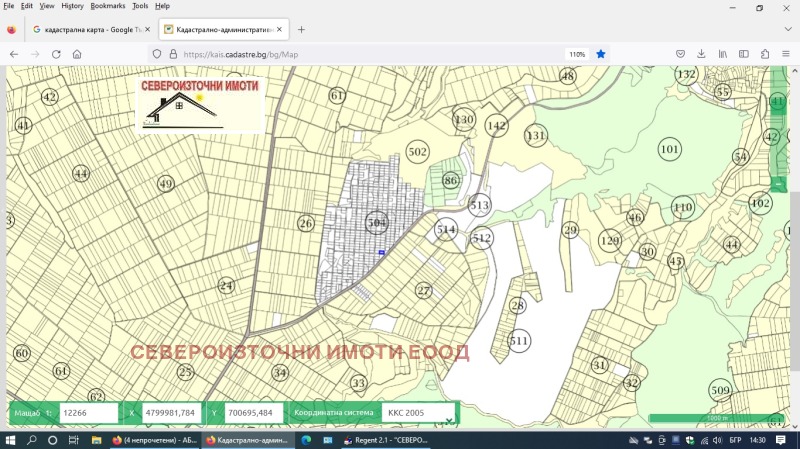Image resolution: width=800 pixels, height=449 pixels.
Task: Toggle the Firefox sidebar view
Action: pyautogui.click(x=743, y=54)
